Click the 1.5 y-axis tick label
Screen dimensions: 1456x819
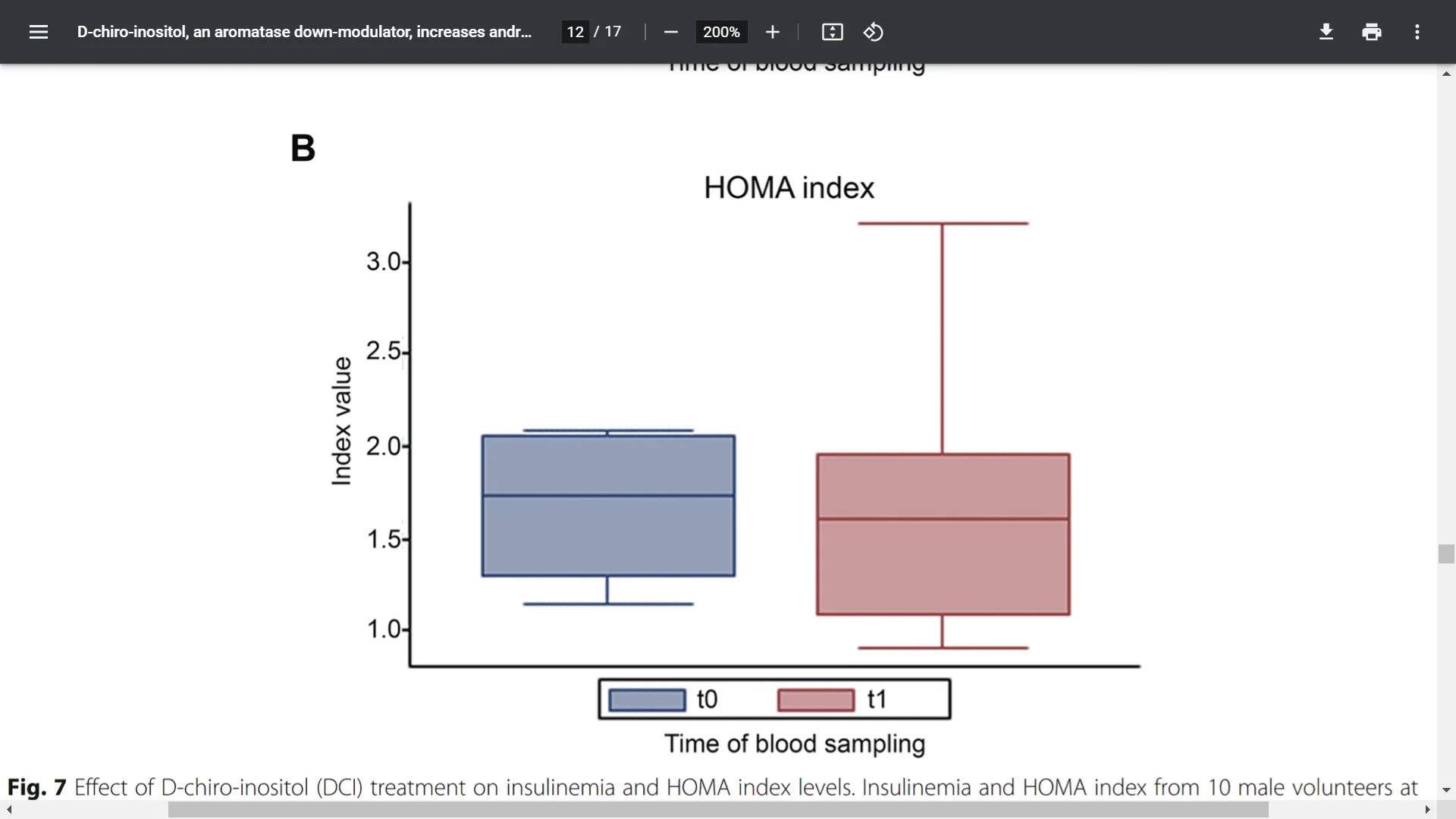[x=383, y=539]
